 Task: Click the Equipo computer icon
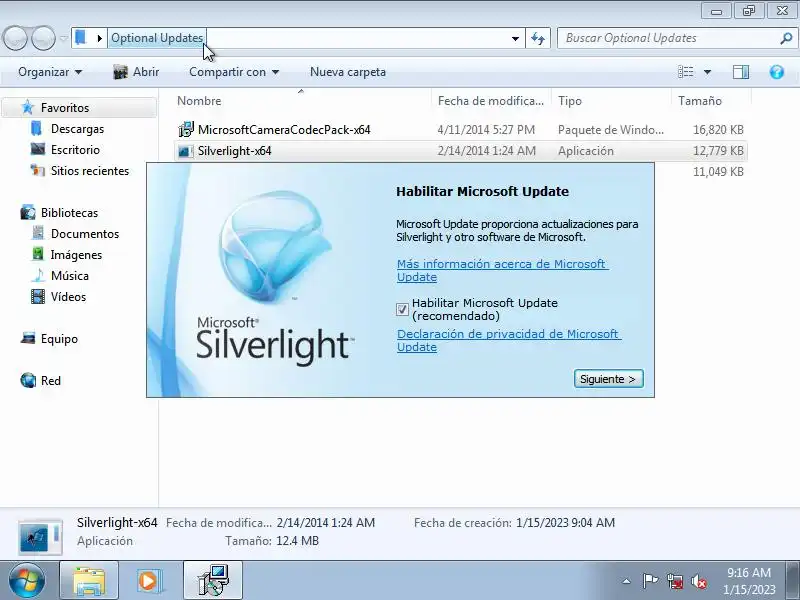pos(28,338)
